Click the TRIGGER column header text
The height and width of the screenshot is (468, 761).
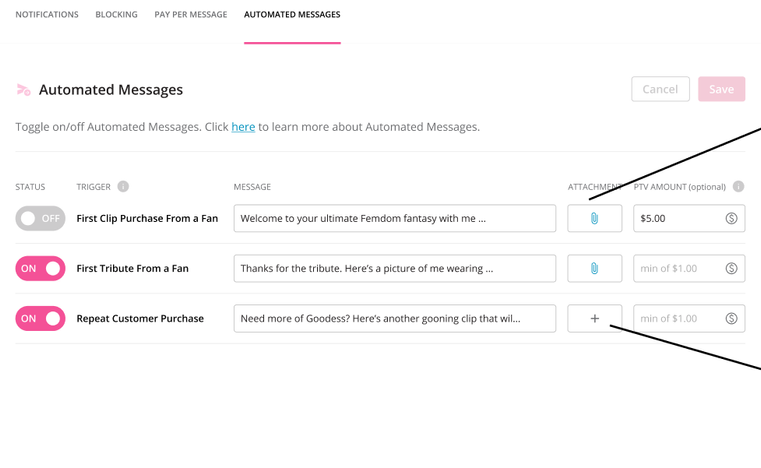[93, 187]
